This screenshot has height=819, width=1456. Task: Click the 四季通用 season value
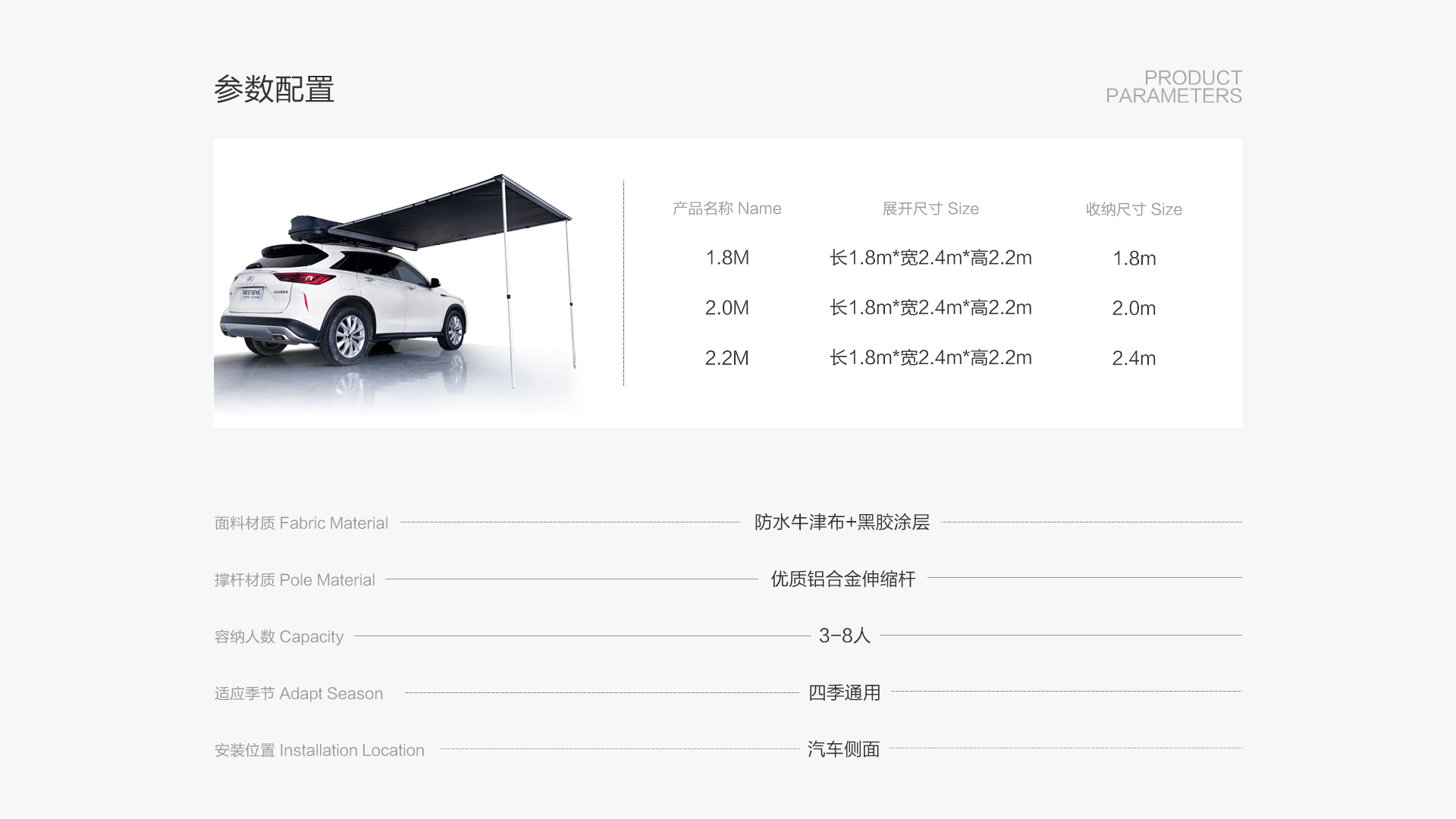(x=844, y=692)
